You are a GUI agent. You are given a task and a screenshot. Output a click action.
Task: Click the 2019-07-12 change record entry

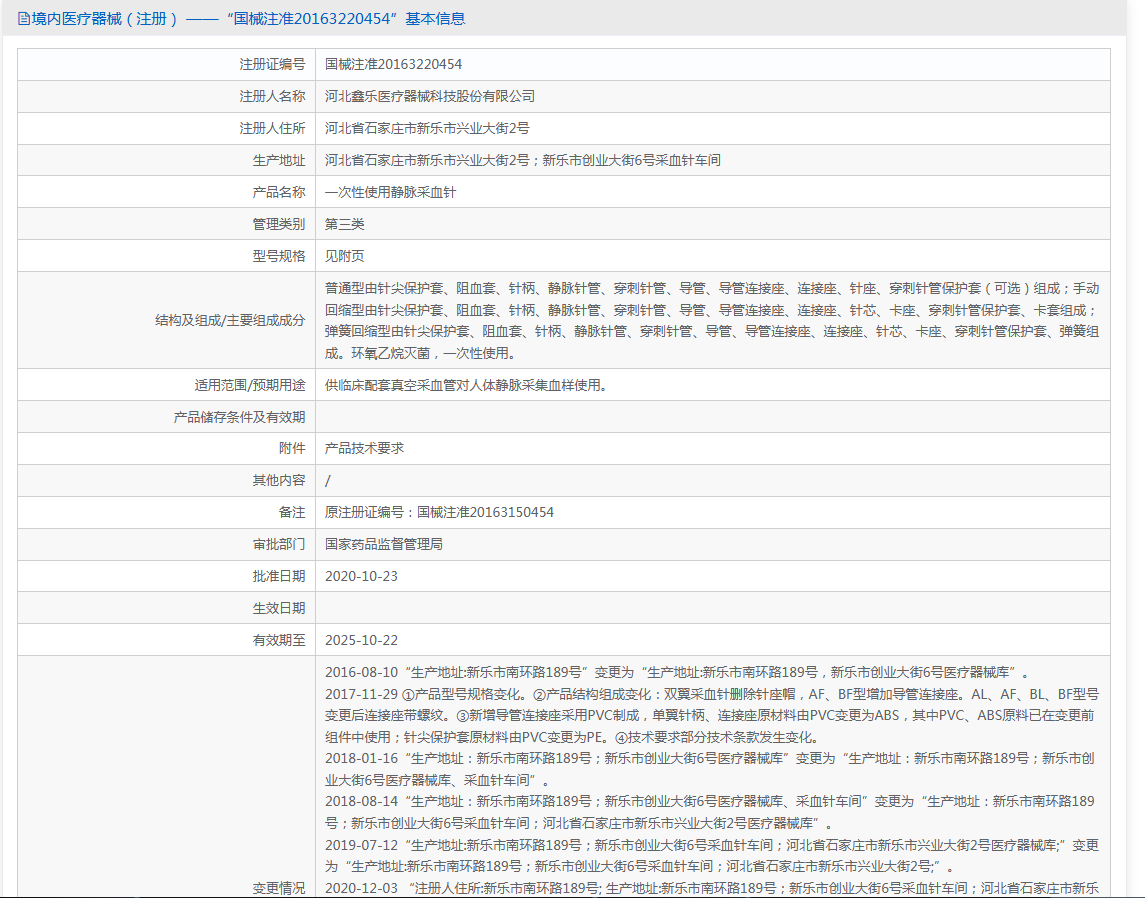[x=712, y=856]
